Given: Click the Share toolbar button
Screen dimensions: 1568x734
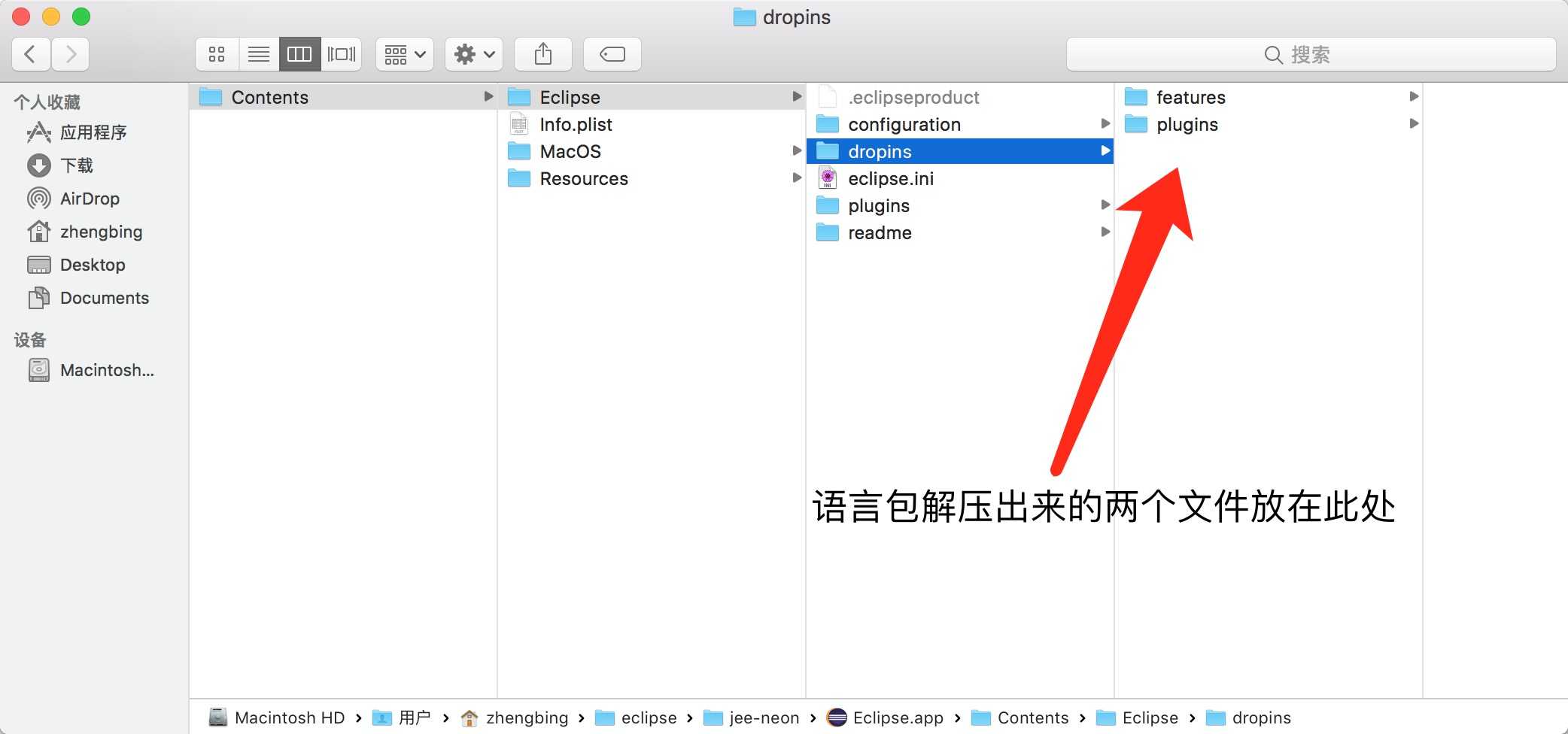Looking at the screenshot, I should click(543, 54).
